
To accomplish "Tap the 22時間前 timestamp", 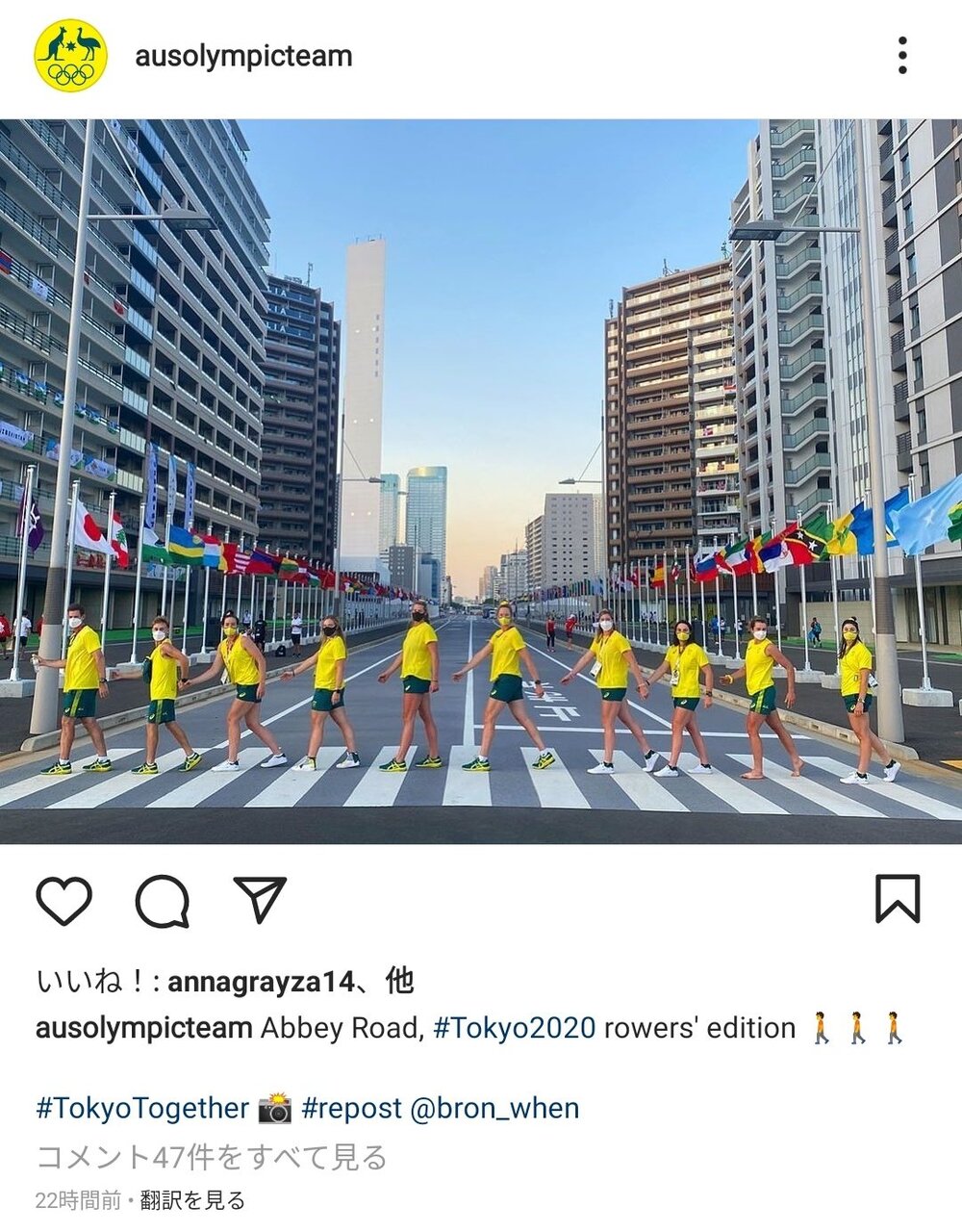I will 79,1201.
